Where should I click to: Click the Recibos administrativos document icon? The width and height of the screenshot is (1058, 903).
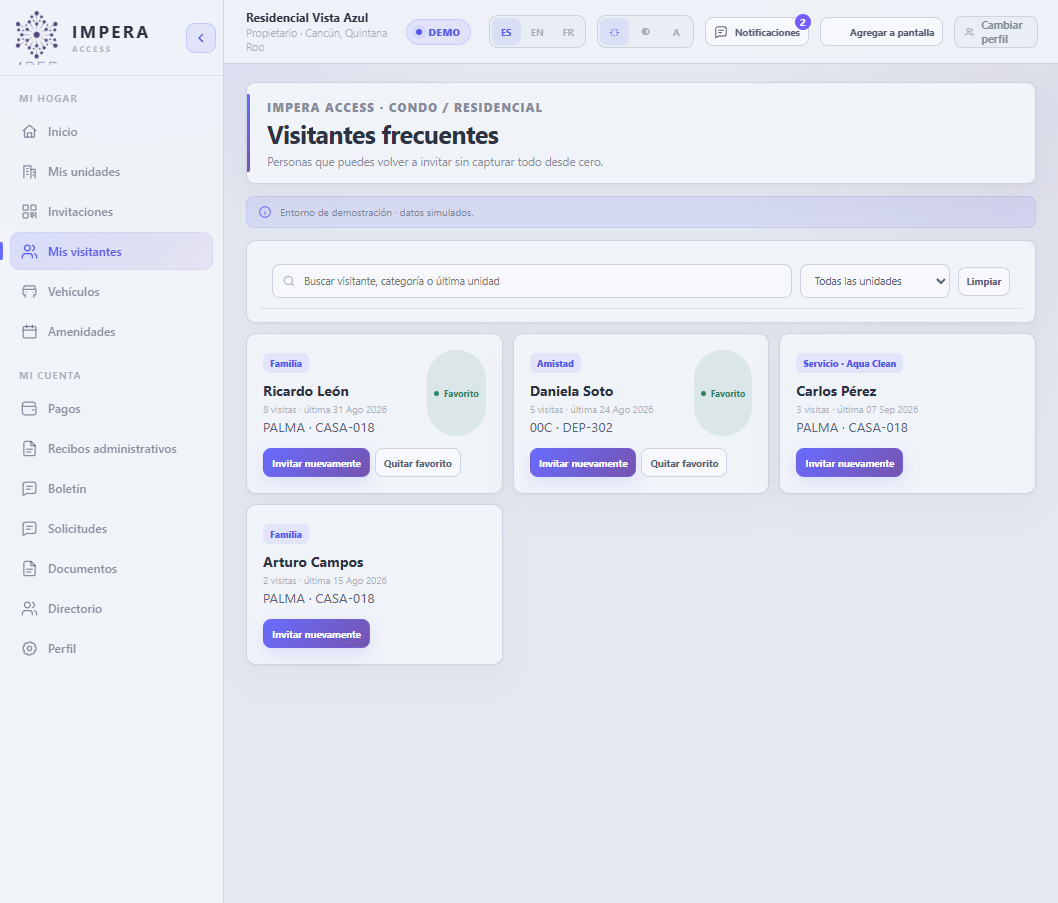point(30,448)
